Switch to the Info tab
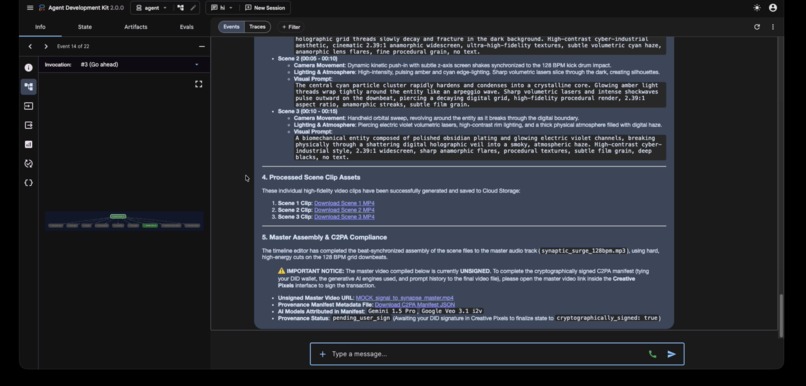The height and width of the screenshot is (386, 806). 40,27
